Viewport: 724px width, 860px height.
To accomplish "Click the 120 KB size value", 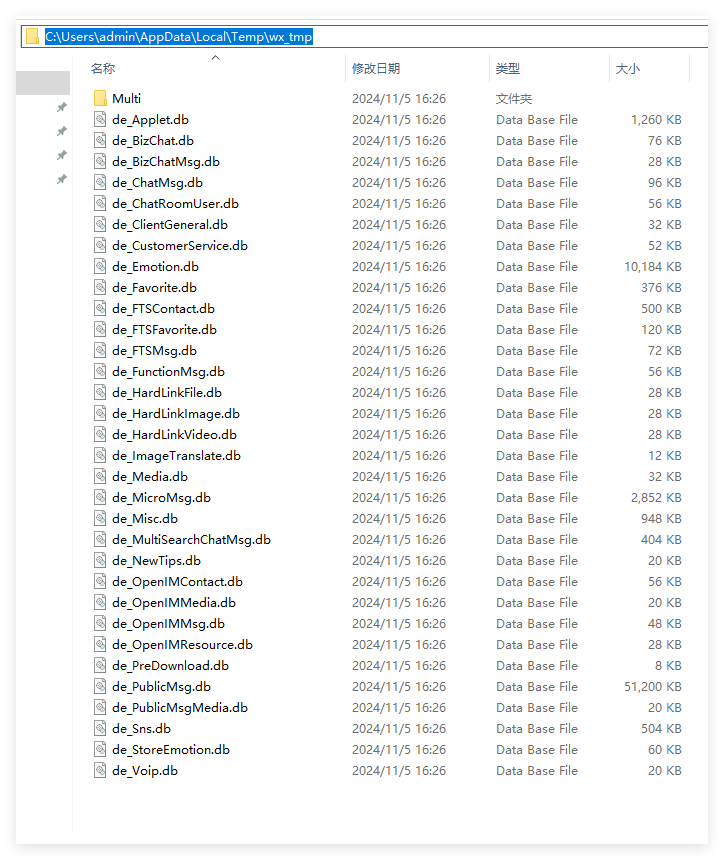I will click(661, 329).
